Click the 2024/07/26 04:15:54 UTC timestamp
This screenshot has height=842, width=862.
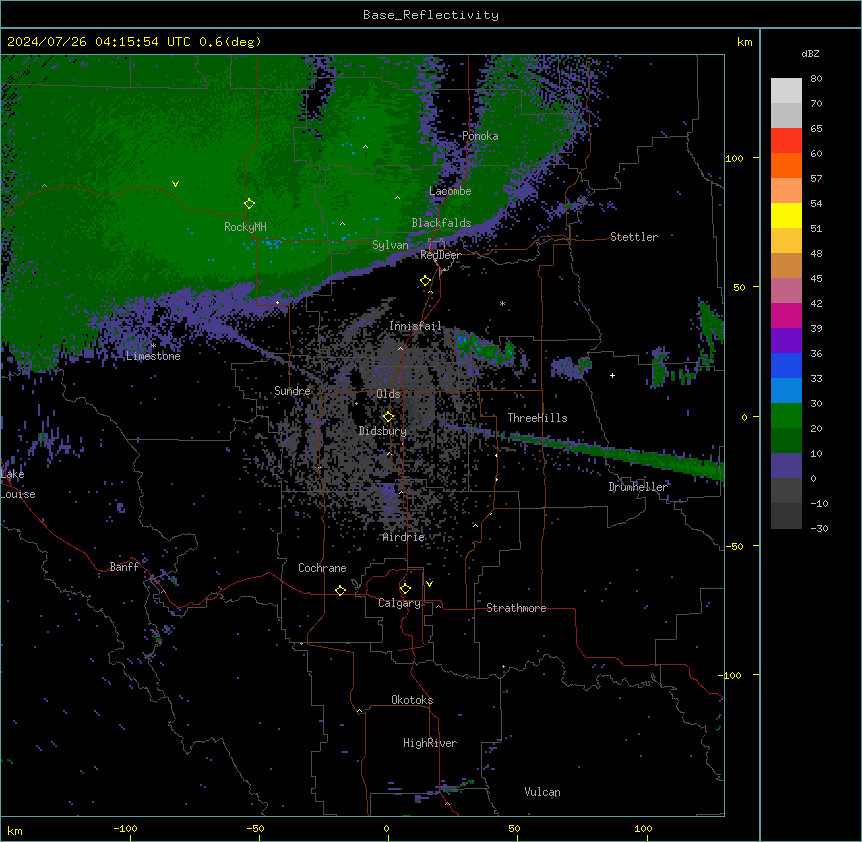pos(98,42)
